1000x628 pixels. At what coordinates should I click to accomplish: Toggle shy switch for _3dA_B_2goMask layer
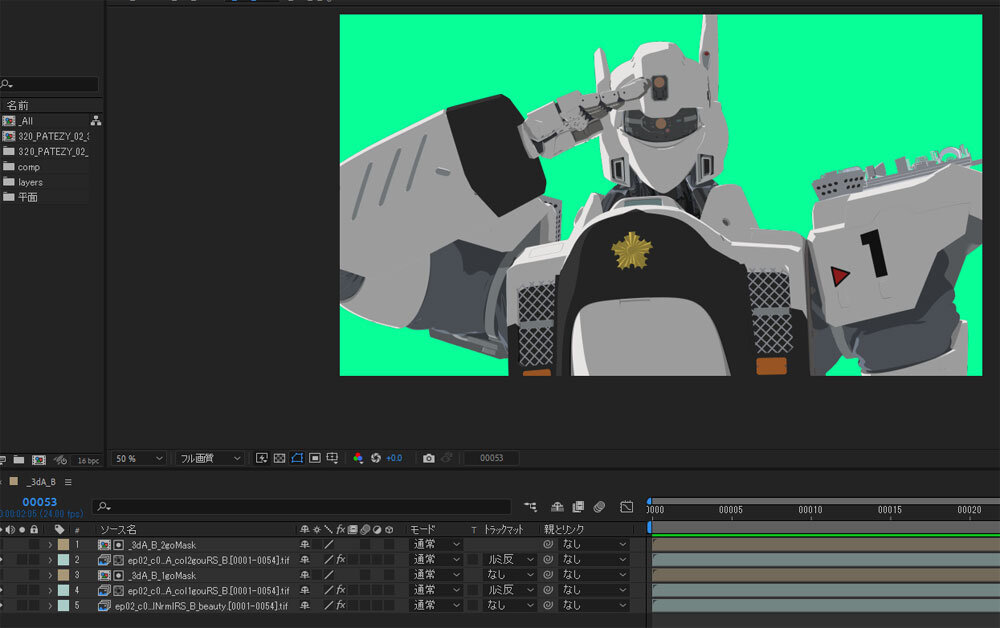coord(305,544)
